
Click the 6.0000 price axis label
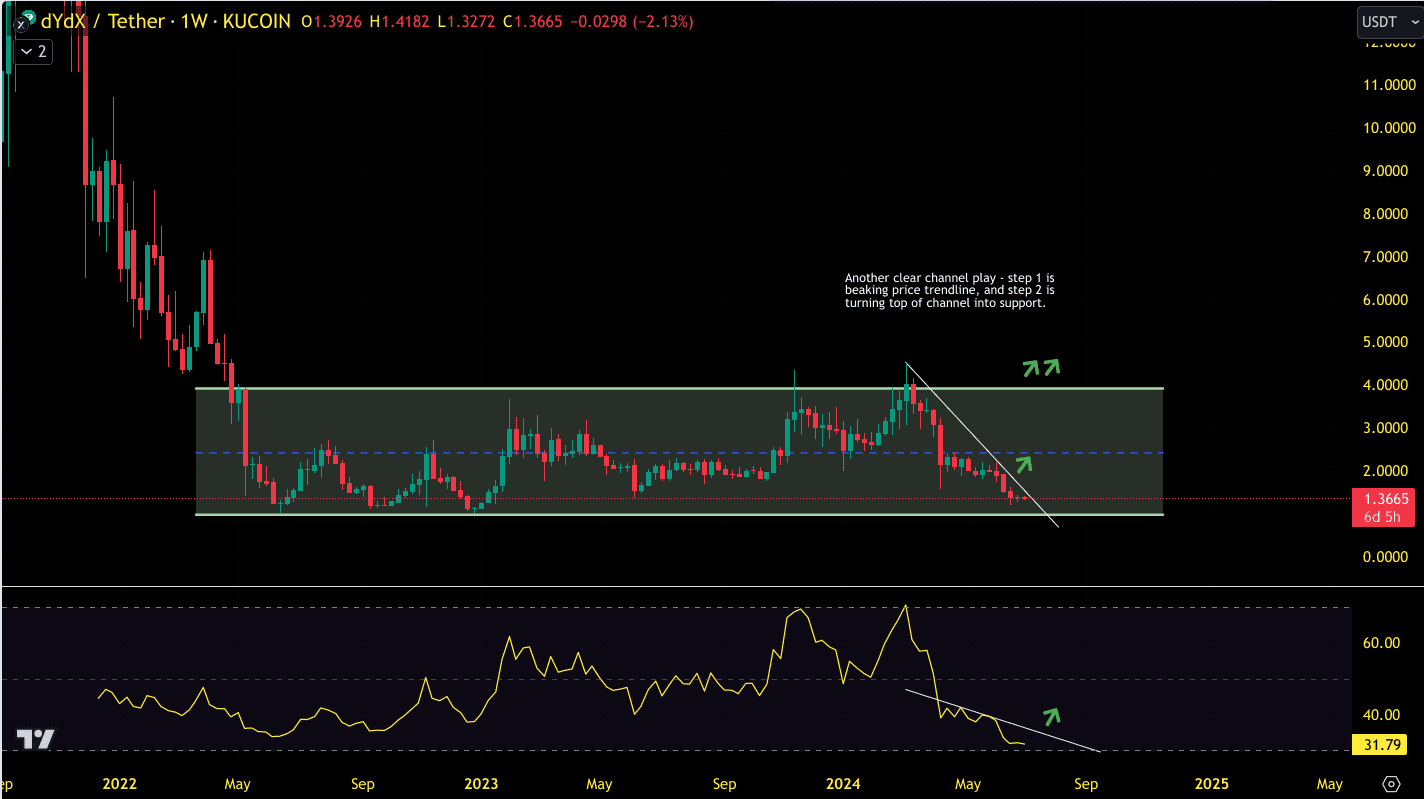point(1384,300)
